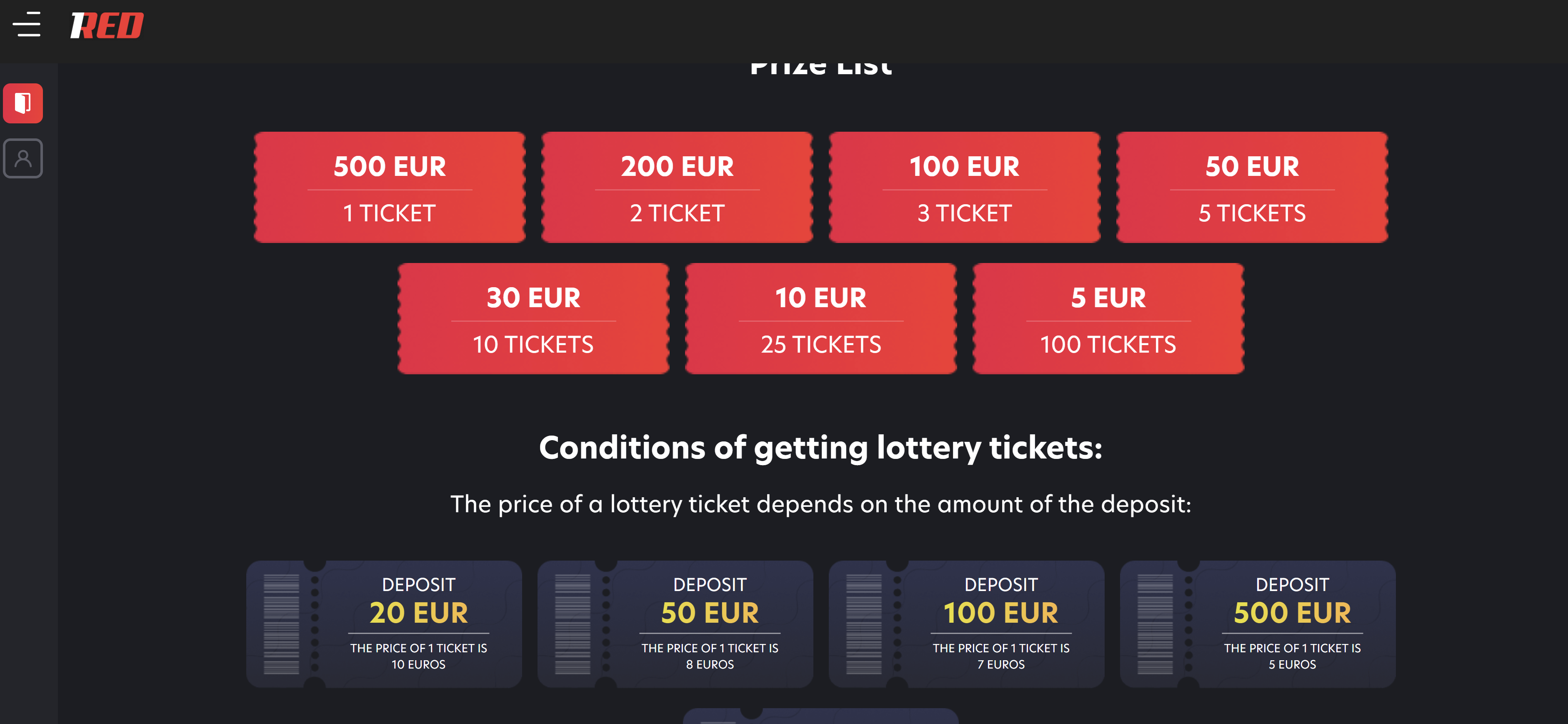The height and width of the screenshot is (724, 1568).
Task: Select the 500 EUR prize card
Action: click(390, 188)
